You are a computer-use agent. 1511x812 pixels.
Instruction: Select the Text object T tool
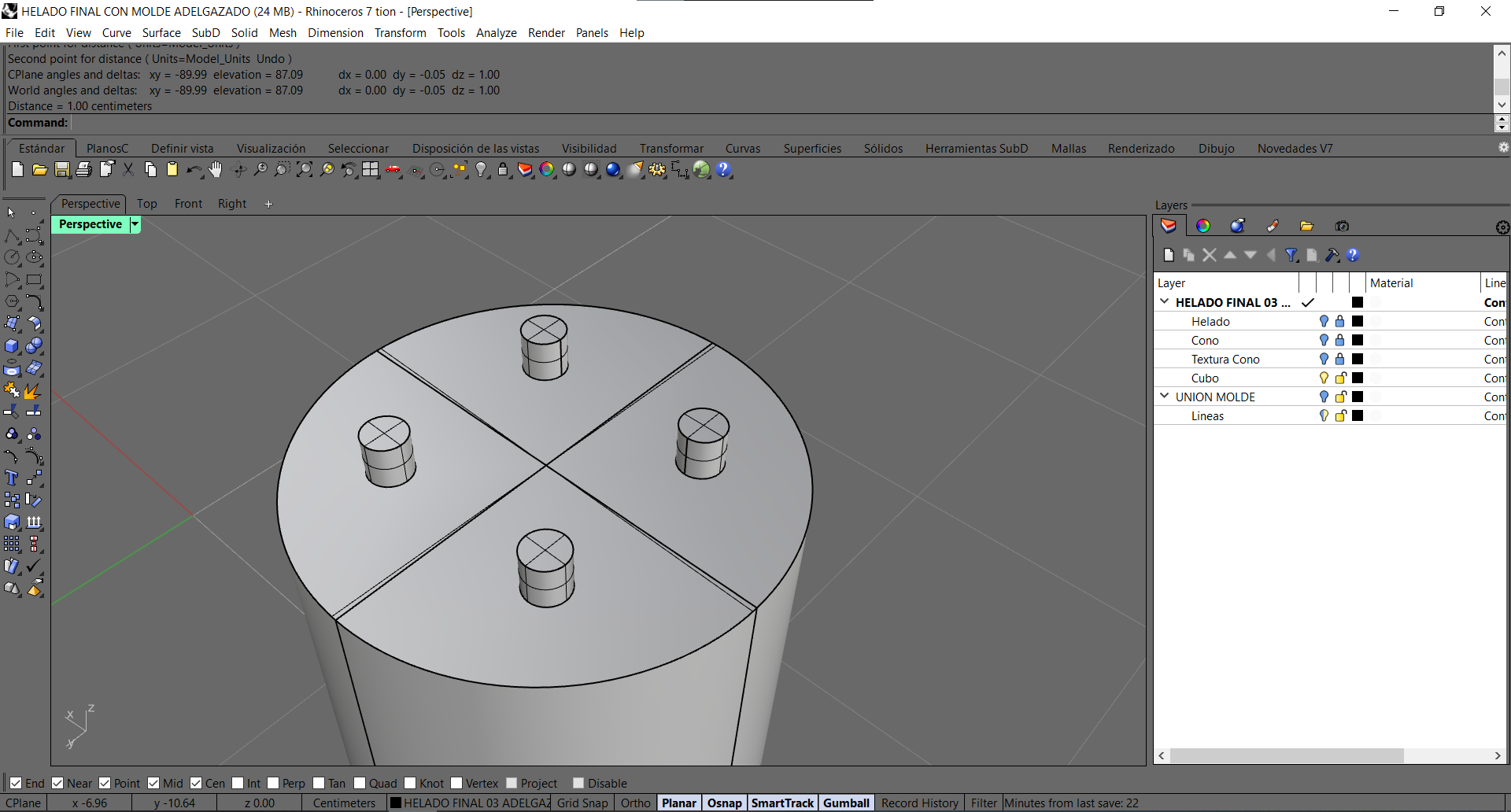(12, 478)
